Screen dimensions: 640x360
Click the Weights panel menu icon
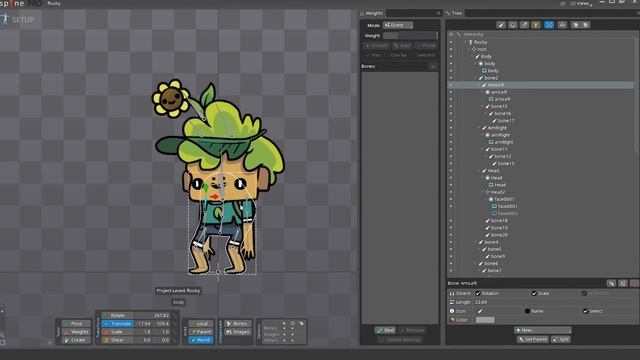click(x=438, y=13)
